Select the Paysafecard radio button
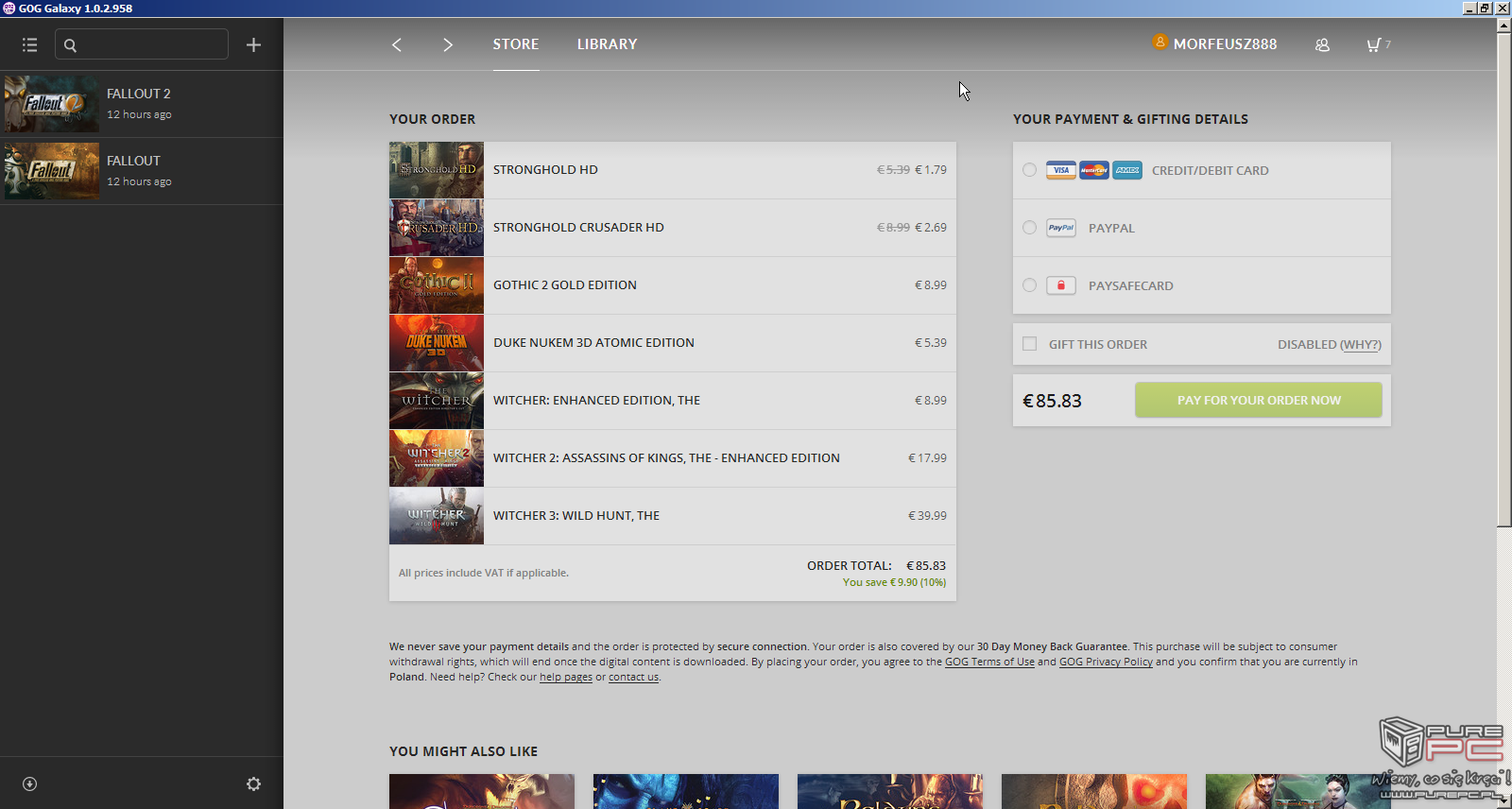Screen dimensions: 1512x809 coord(1029,285)
